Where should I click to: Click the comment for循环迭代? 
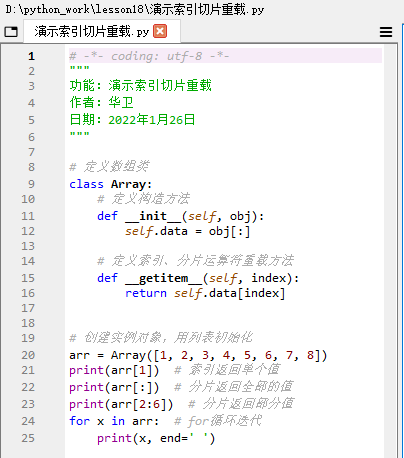click(x=218, y=421)
